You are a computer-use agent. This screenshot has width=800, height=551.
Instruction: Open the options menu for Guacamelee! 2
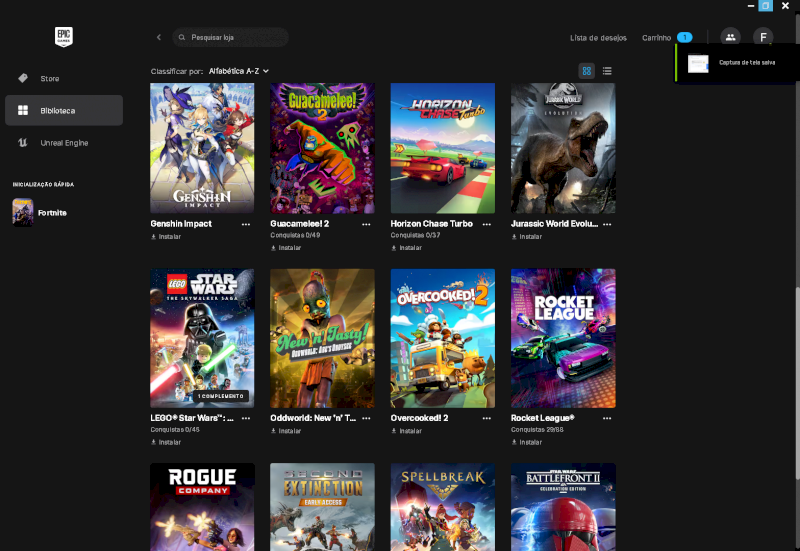click(366, 224)
